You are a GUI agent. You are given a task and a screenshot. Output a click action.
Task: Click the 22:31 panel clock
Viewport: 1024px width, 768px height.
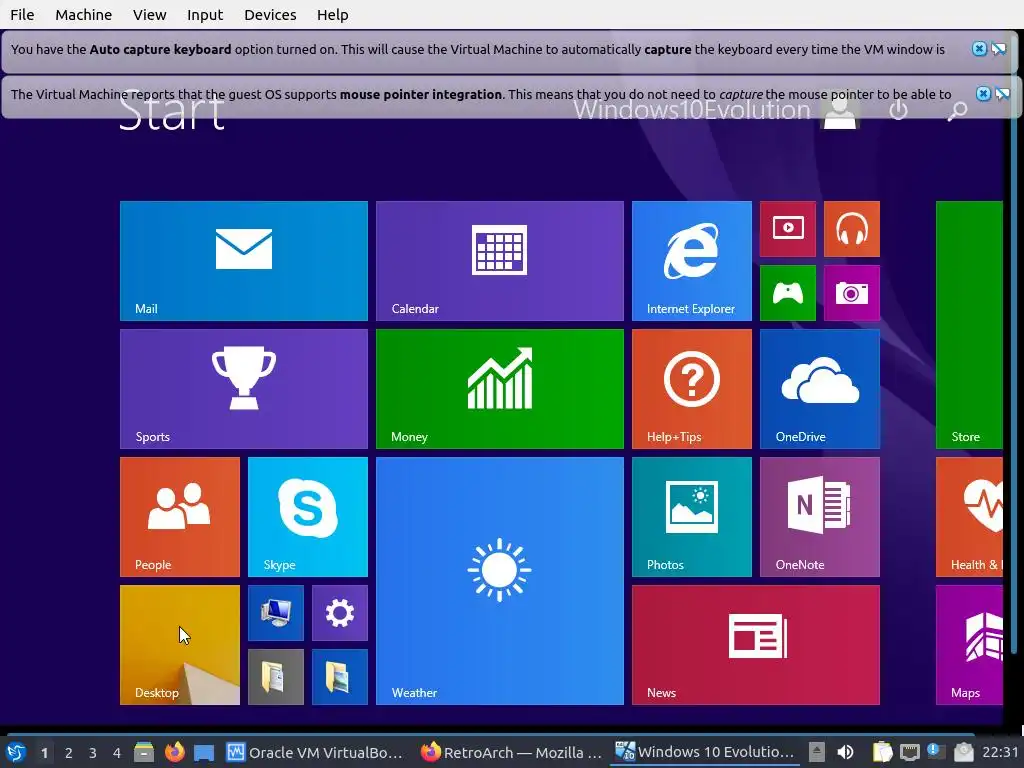pyautogui.click(x=1000, y=752)
